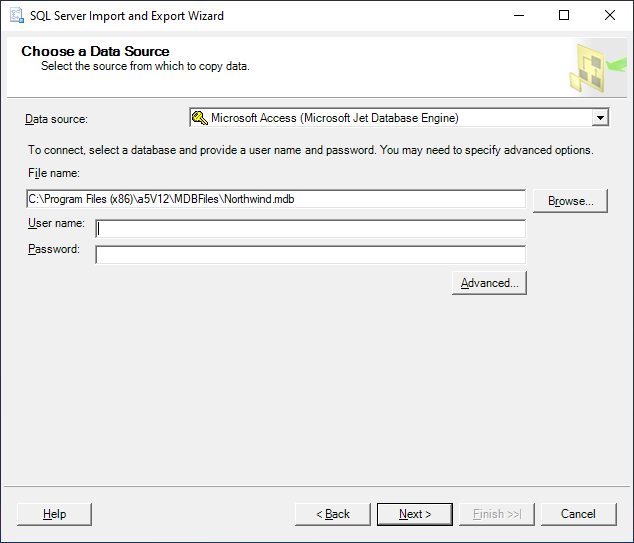Close the Import and Export Wizard
The width and height of the screenshot is (634, 543).
610,15
